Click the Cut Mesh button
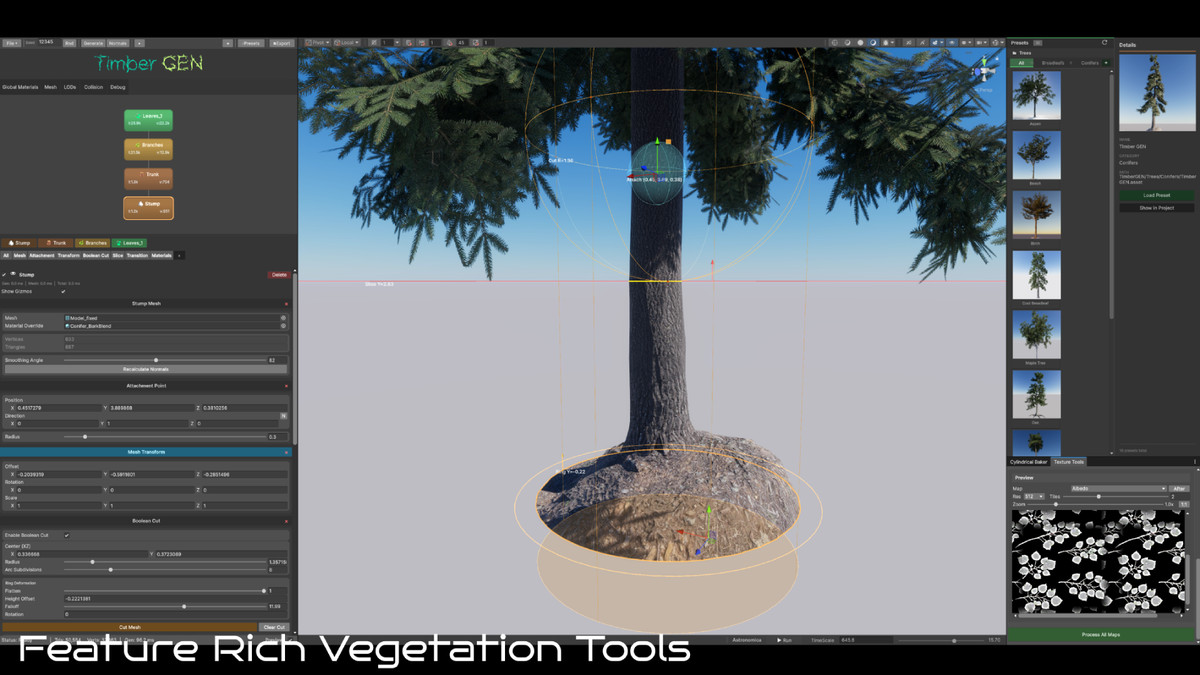Image resolution: width=1200 pixels, height=675 pixels. pos(130,628)
